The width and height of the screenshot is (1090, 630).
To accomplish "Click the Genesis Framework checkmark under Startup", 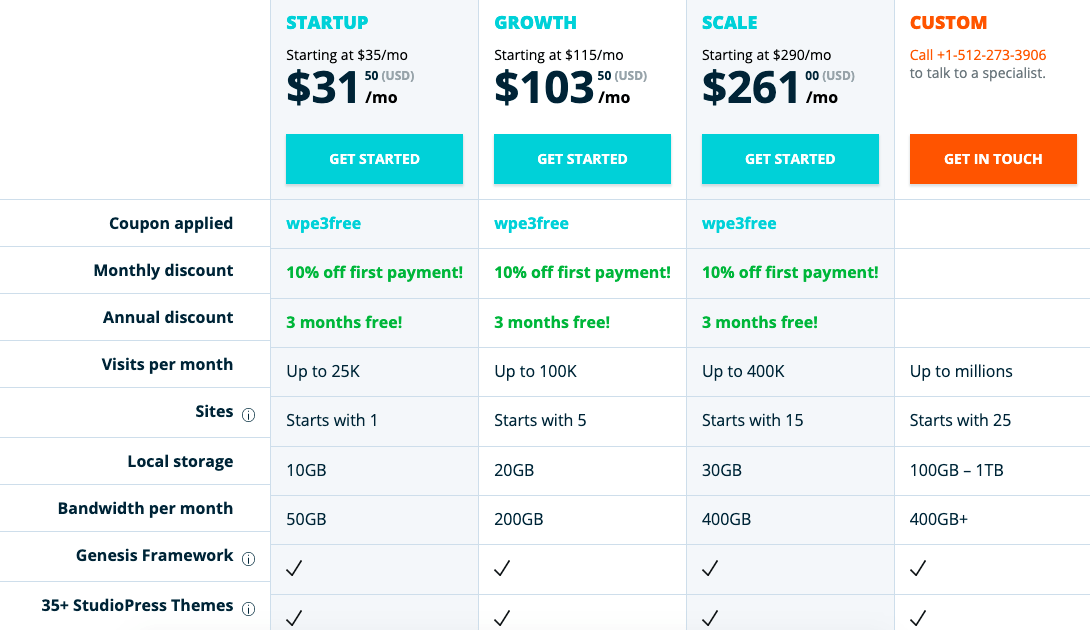I will click(293, 568).
